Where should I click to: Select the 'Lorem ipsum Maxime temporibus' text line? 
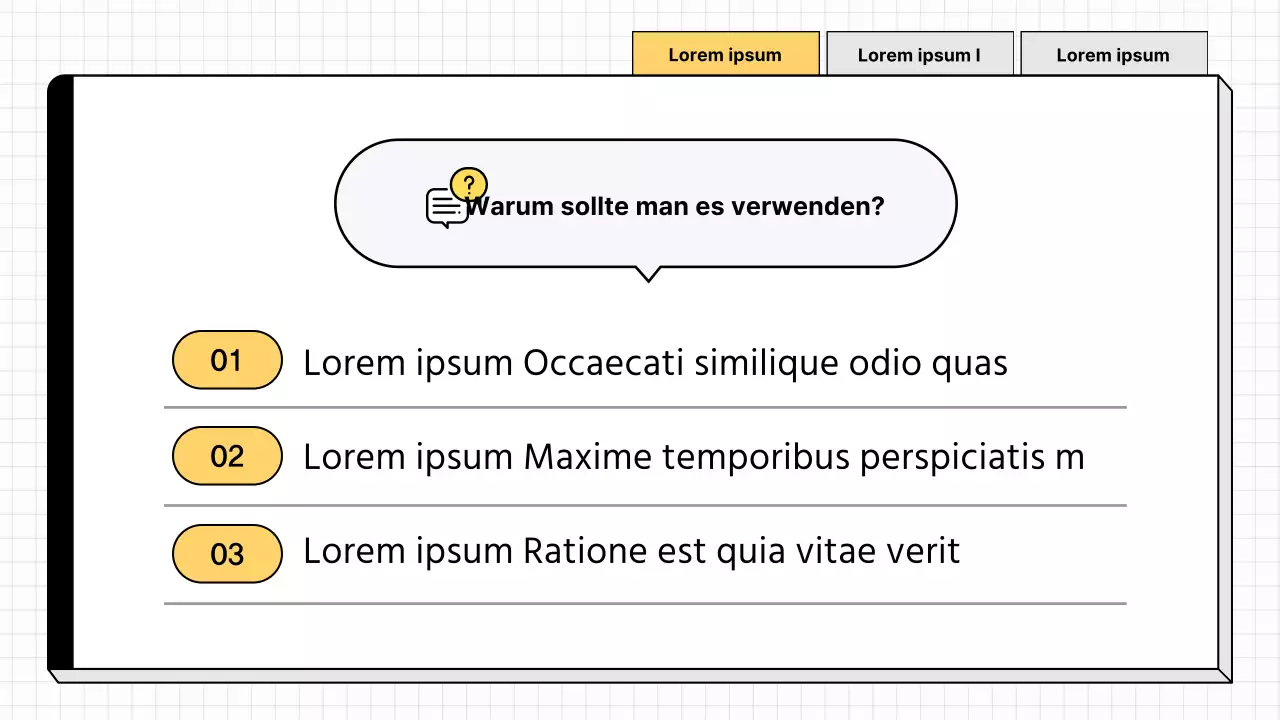(693, 457)
